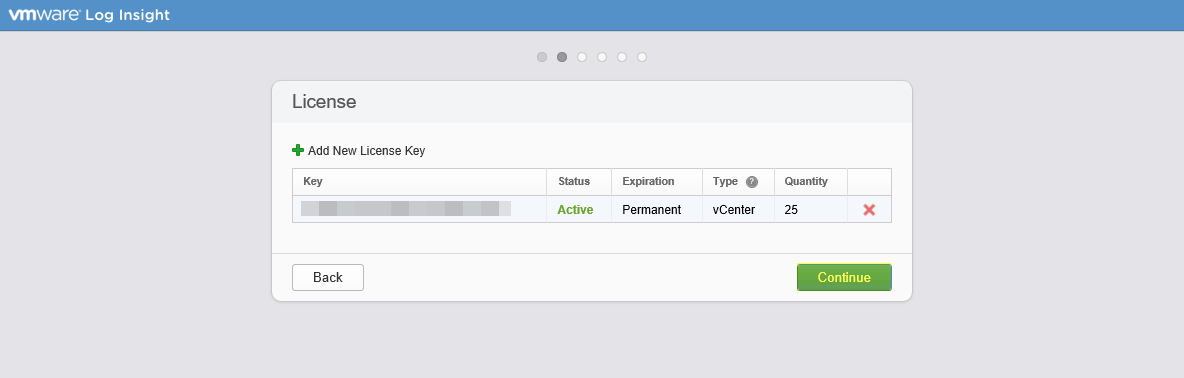Jump to first wizard step dot
This screenshot has width=1184, height=378.
(542, 57)
